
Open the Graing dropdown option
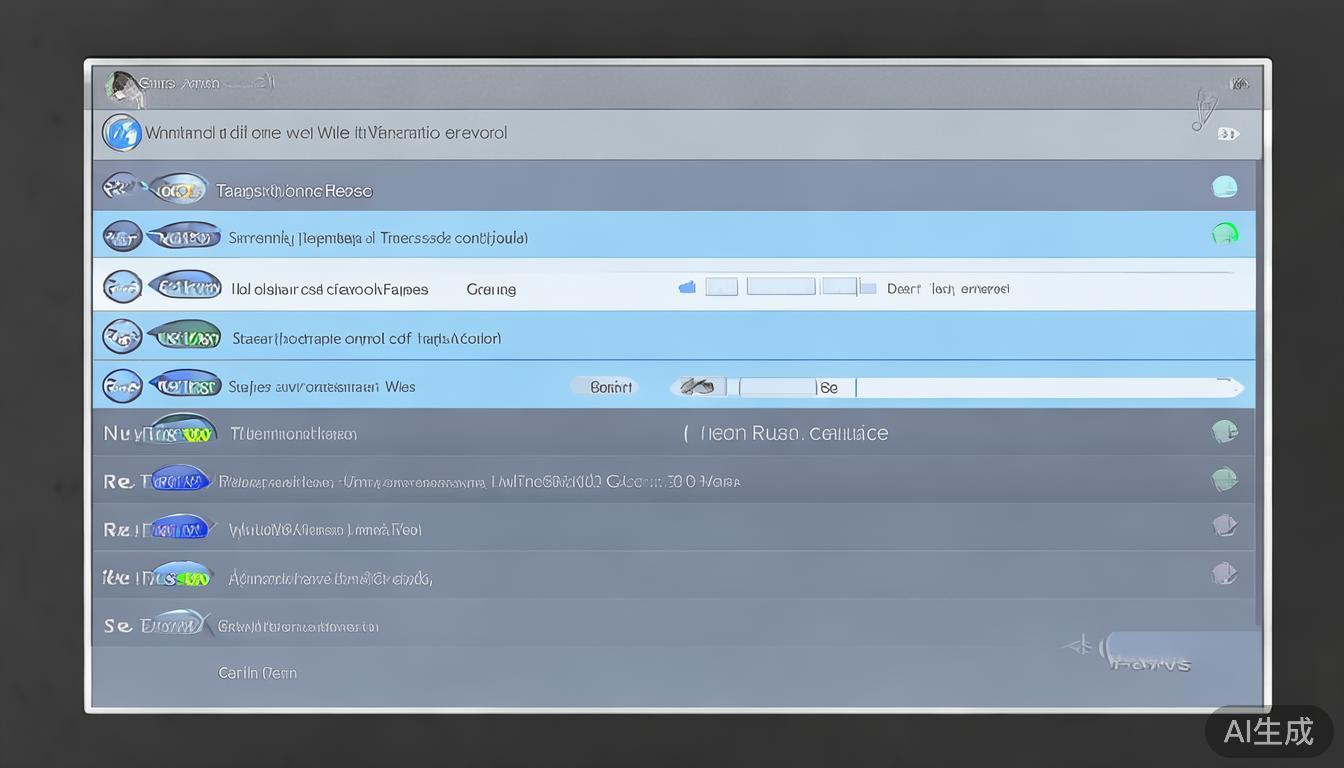(x=491, y=289)
